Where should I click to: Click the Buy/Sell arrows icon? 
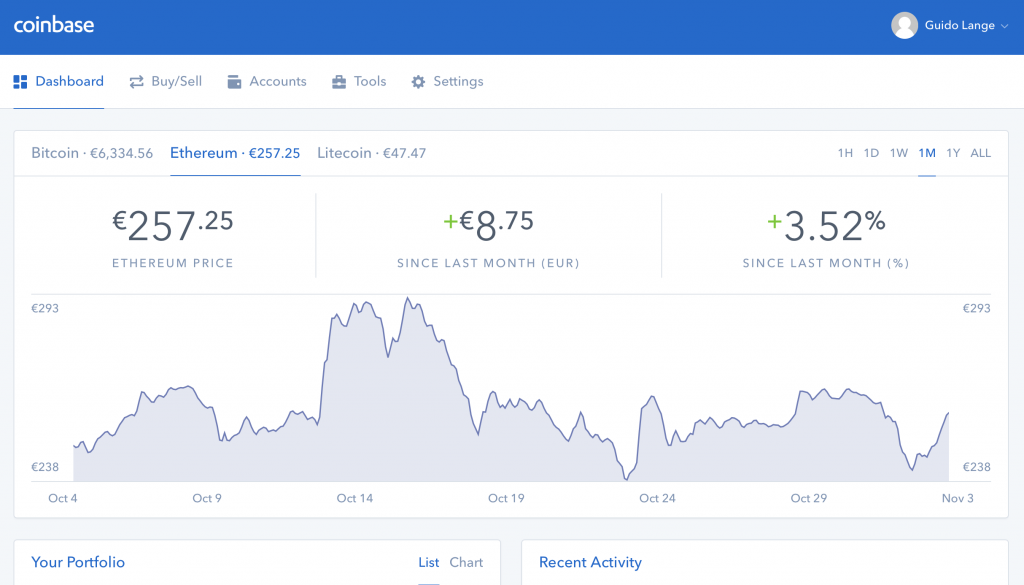click(136, 82)
